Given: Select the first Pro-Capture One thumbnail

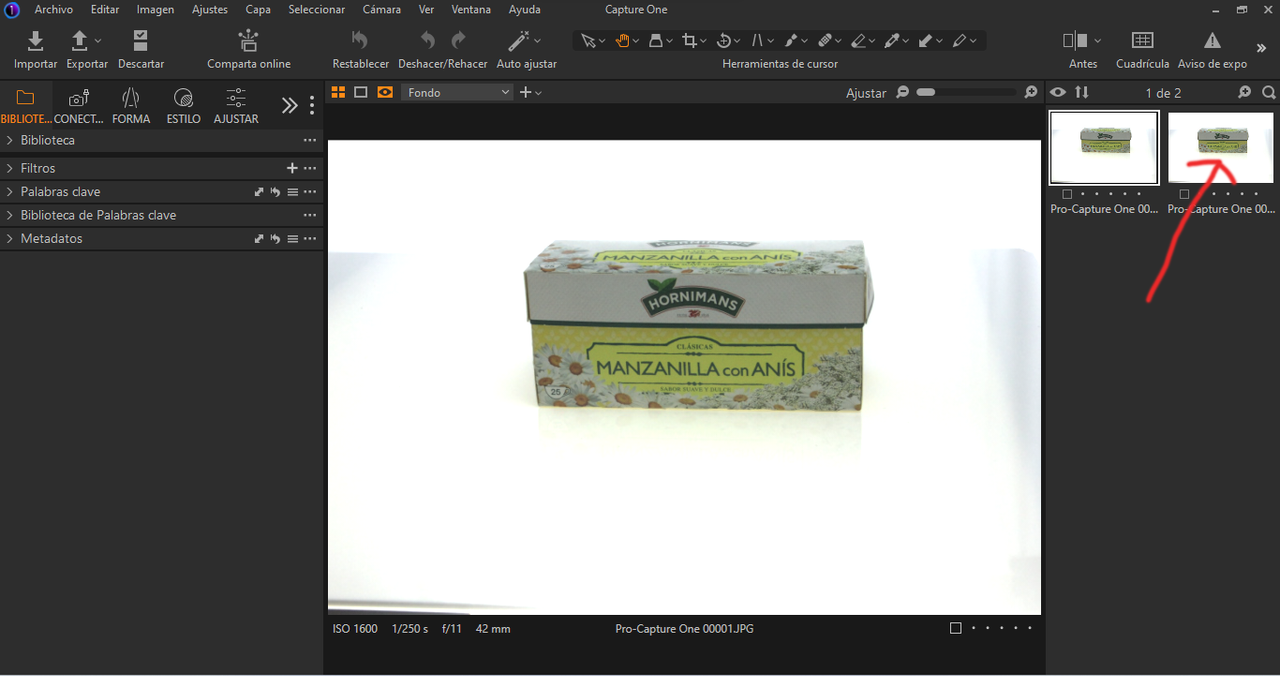Looking at the screenshot, I should (1104, 147).
